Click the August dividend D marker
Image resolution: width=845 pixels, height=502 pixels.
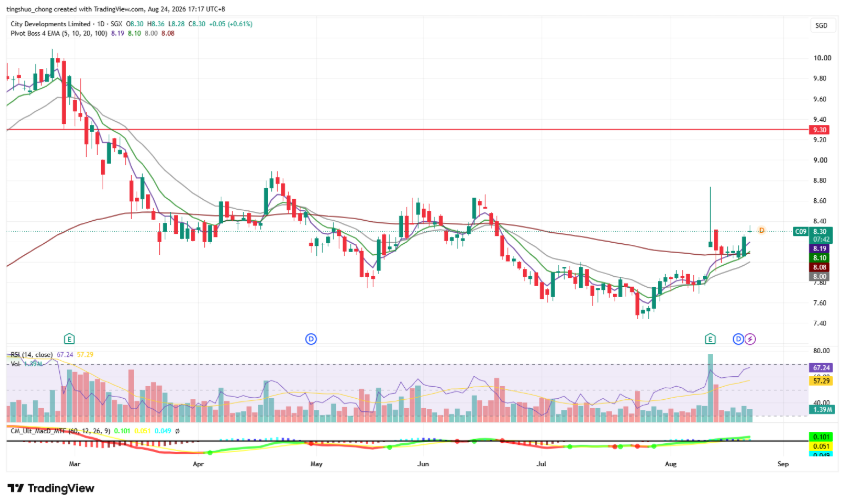[738, 339]
